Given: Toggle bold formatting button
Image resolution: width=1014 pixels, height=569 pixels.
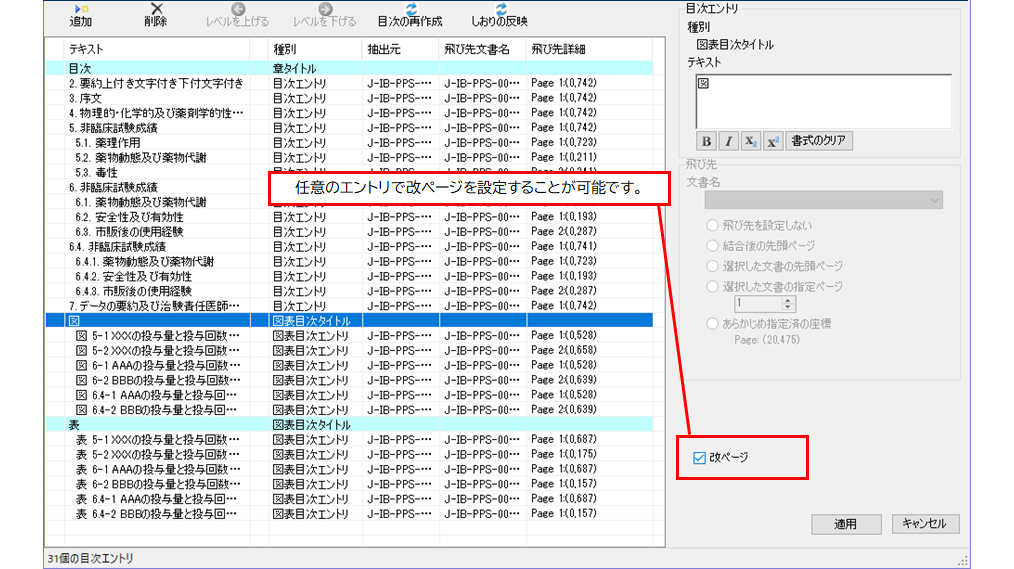Looking at the screenshot, I should click(706, 141).
